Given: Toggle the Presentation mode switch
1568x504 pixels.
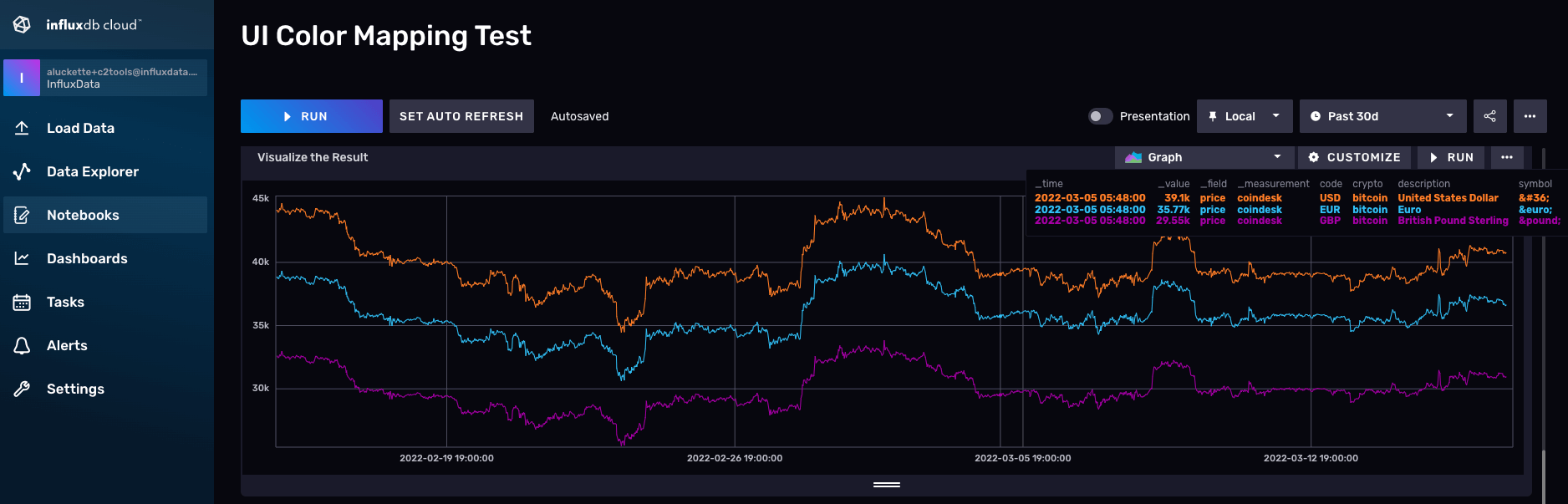Looking at the screenshot, I should (1100, 116).
